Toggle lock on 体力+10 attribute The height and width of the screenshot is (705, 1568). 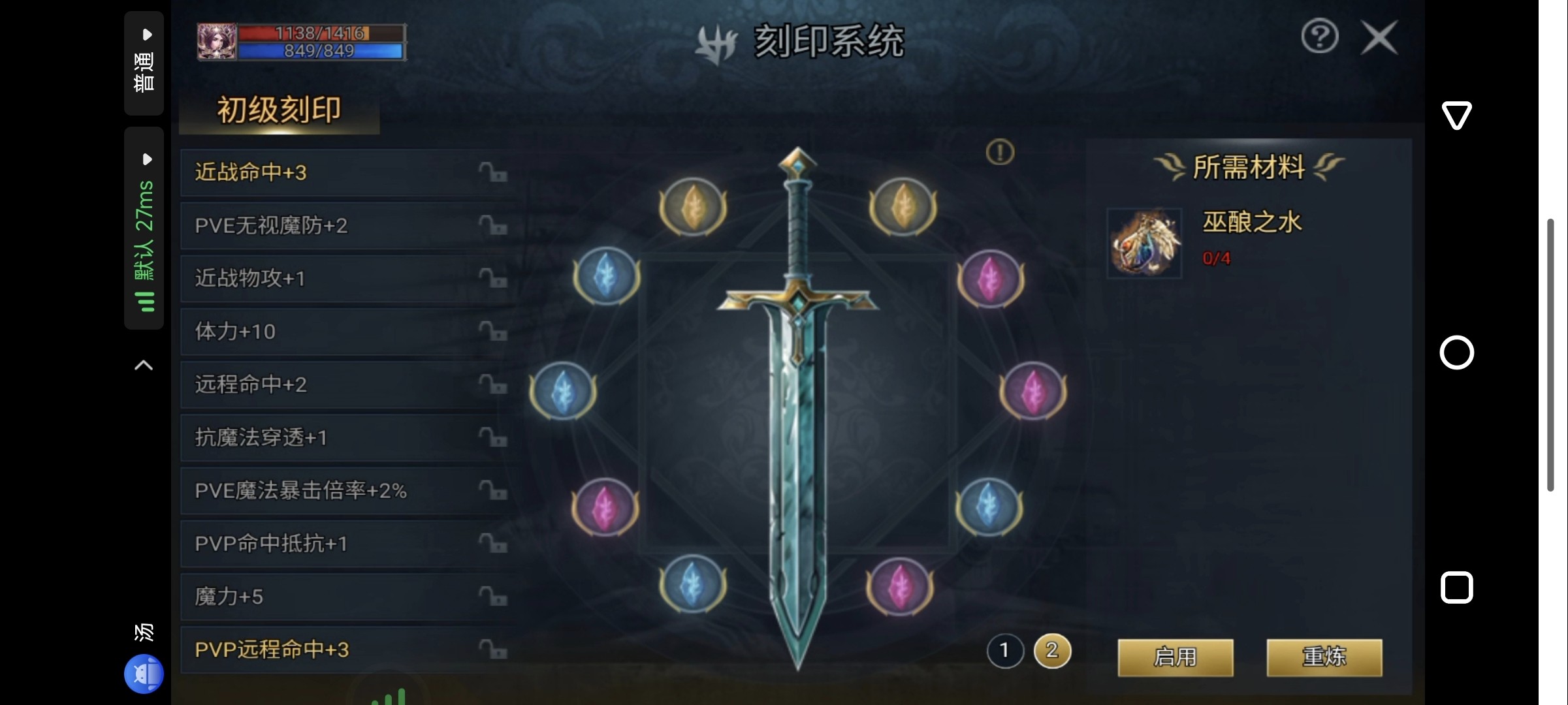[493, 332]
